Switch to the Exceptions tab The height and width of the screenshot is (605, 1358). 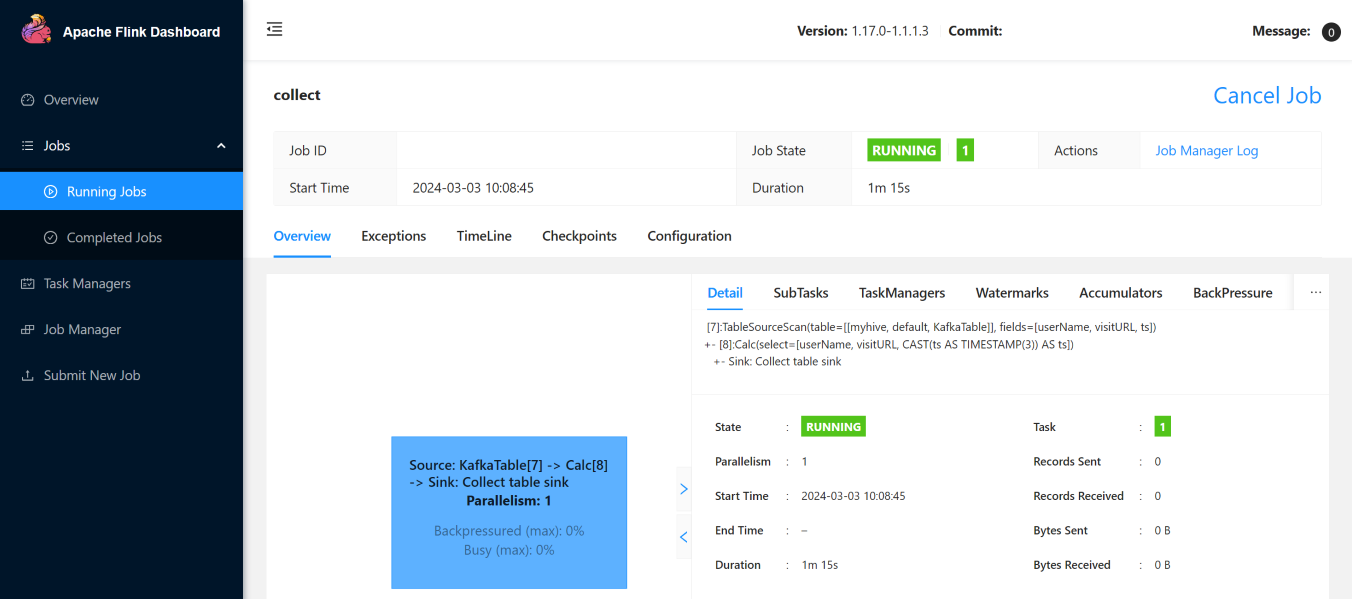(394, 236)
